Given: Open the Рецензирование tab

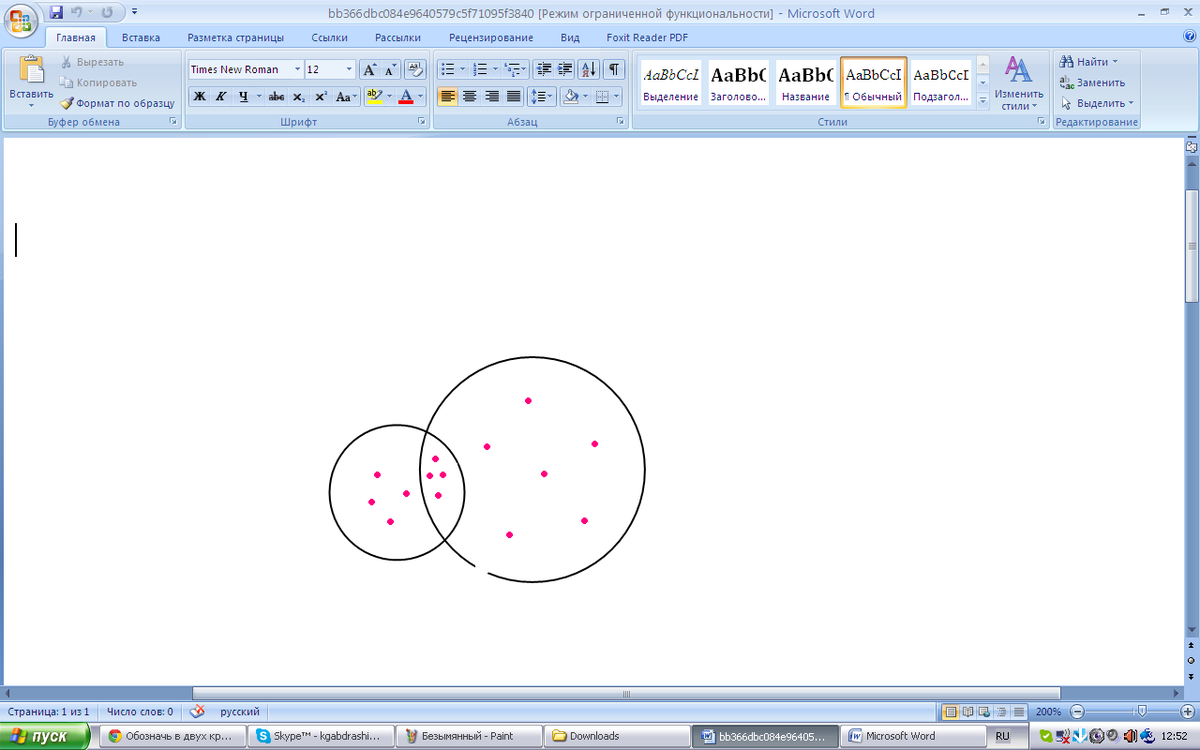Looking at the screenshot, I should coord(491,38).
